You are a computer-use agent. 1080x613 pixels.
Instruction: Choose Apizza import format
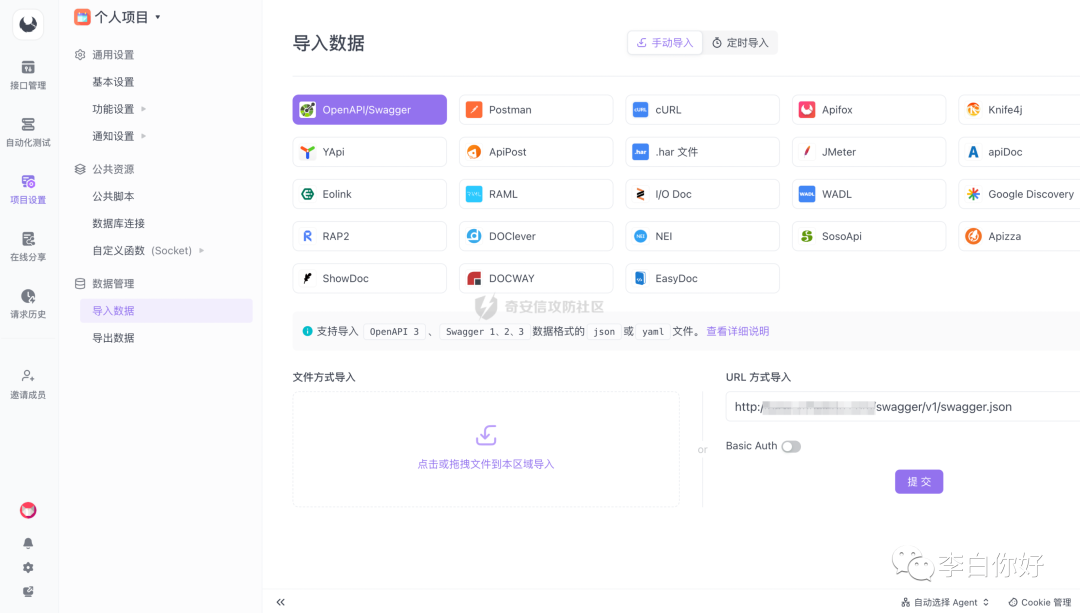(1019, 236)
